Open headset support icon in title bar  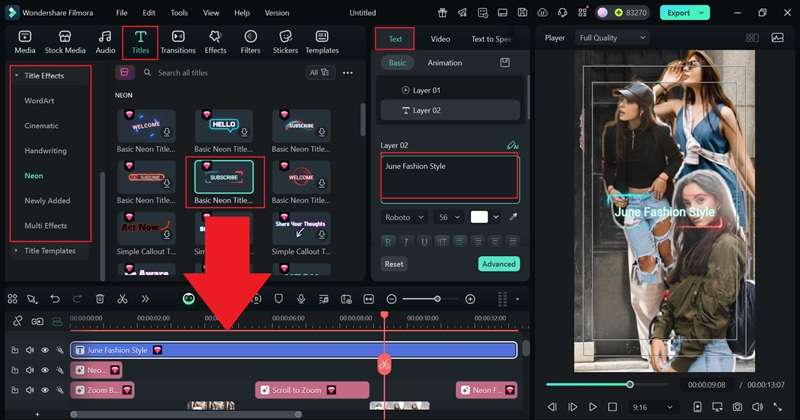coord(562,13)
